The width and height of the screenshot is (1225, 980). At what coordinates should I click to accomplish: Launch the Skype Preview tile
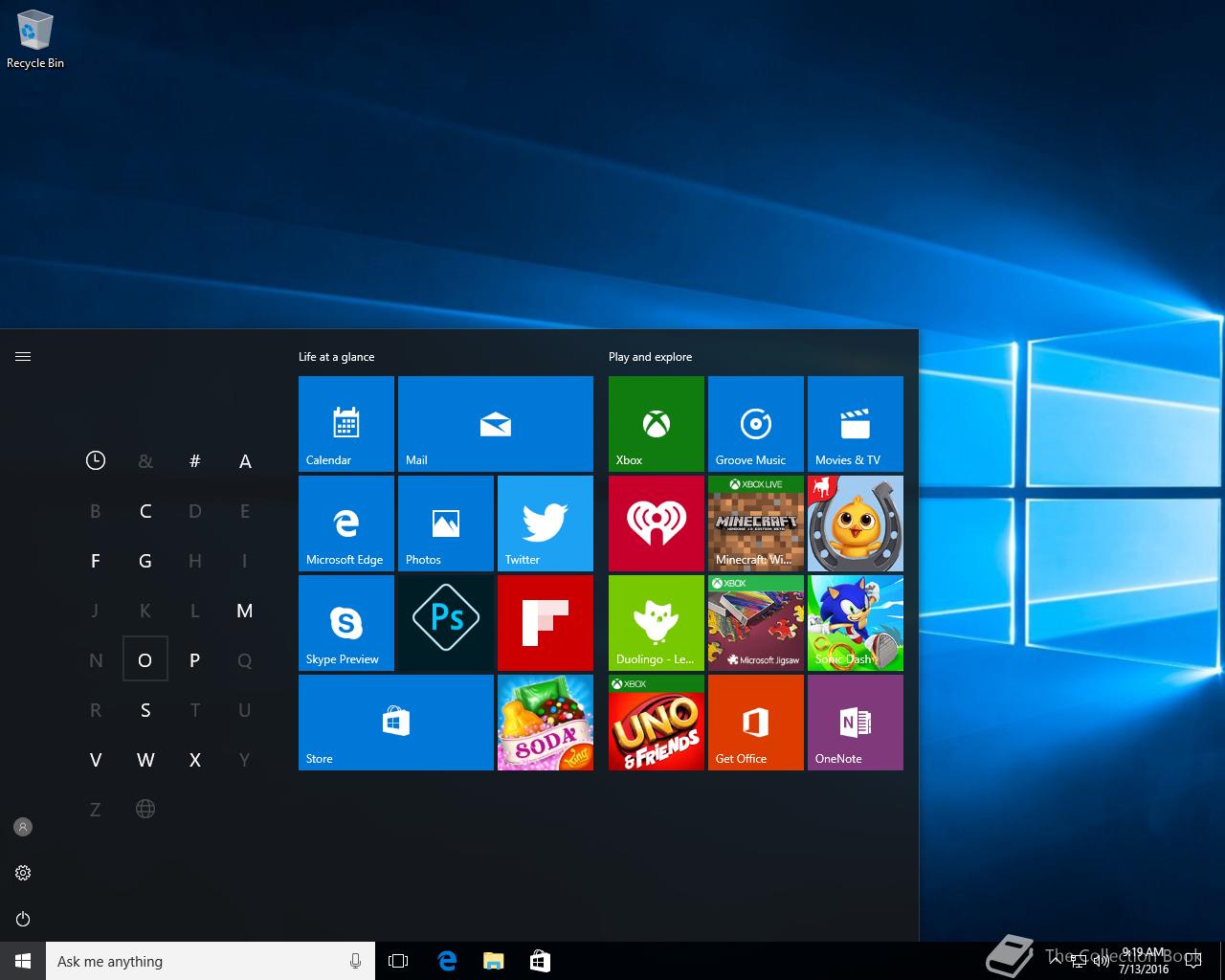pyautogui.click(x=346, y=623)
